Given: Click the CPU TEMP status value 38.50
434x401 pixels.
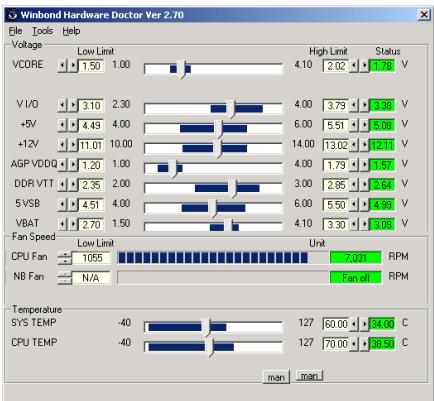Looking at the screenshot, I should pyautogui.click(x=382, y=343).
